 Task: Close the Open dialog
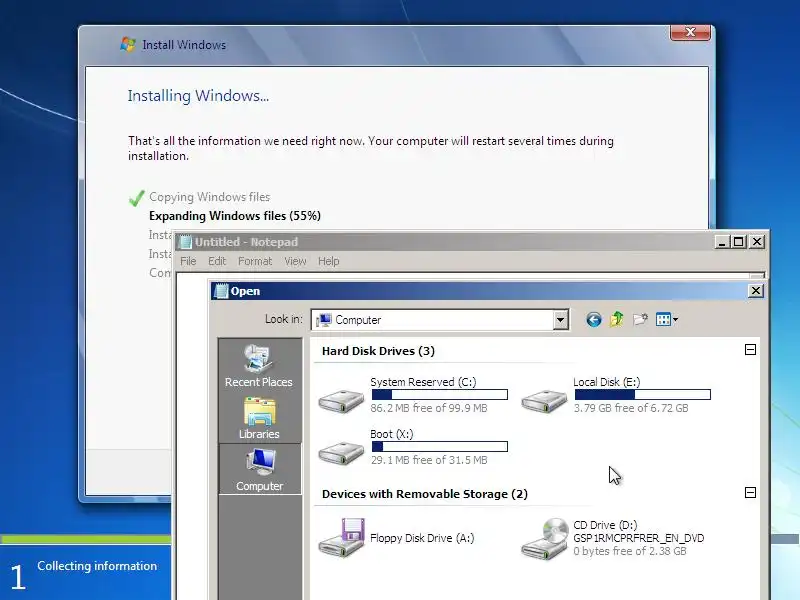point(756,291)
